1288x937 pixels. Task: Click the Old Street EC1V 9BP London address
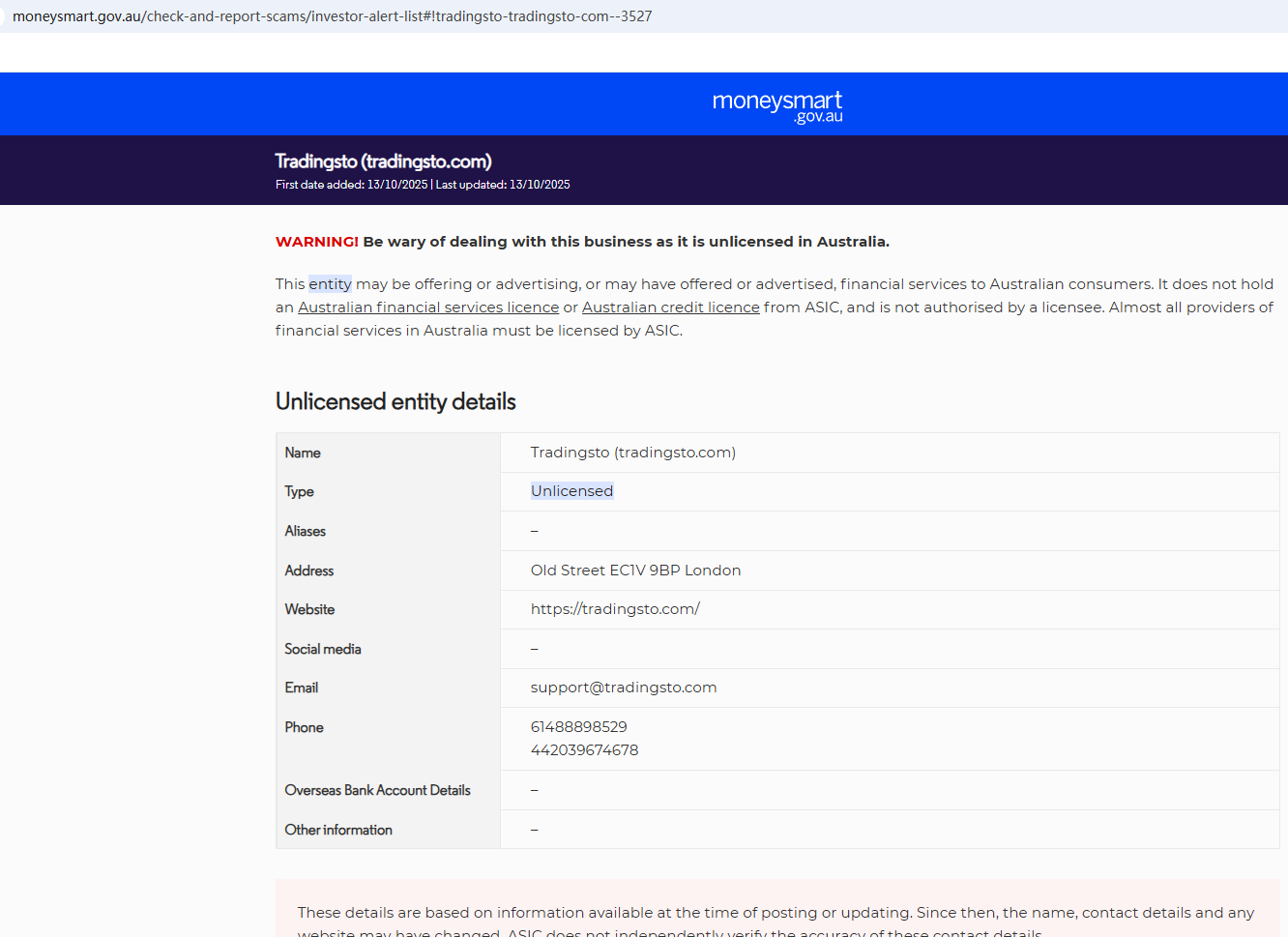pyautogui.click(x=635, y=571)
